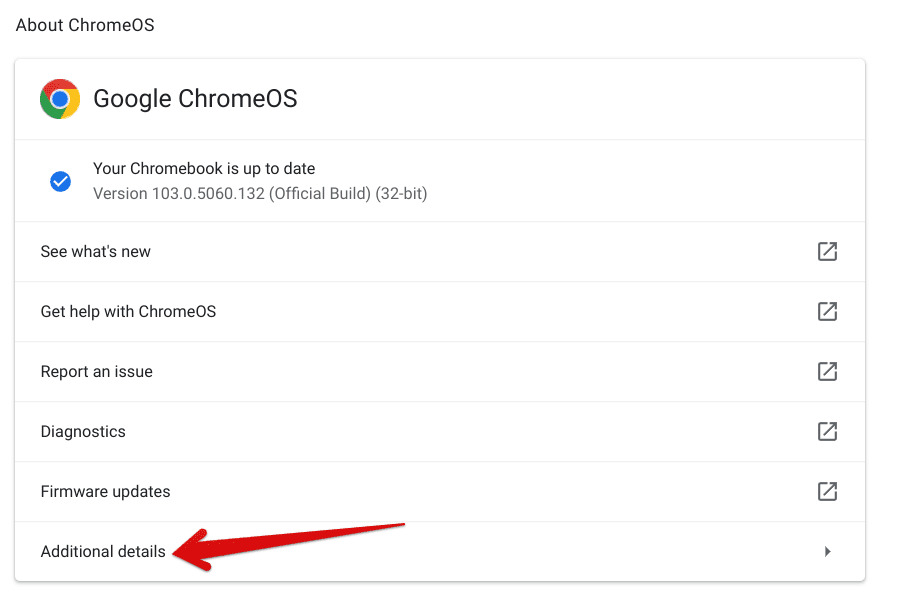
Task: Click the blue up-to-date checkmark icon
Action: pyautogui.click(x=60, y=181)
